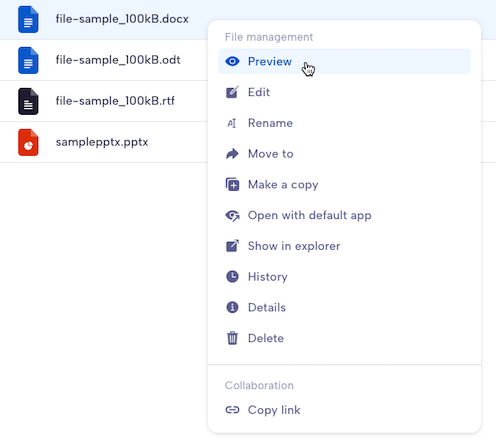496x448 pixels.
Task: Click the duplicate icon beside Make a copy
Action: pyautogui.click(x=232, y=184)
